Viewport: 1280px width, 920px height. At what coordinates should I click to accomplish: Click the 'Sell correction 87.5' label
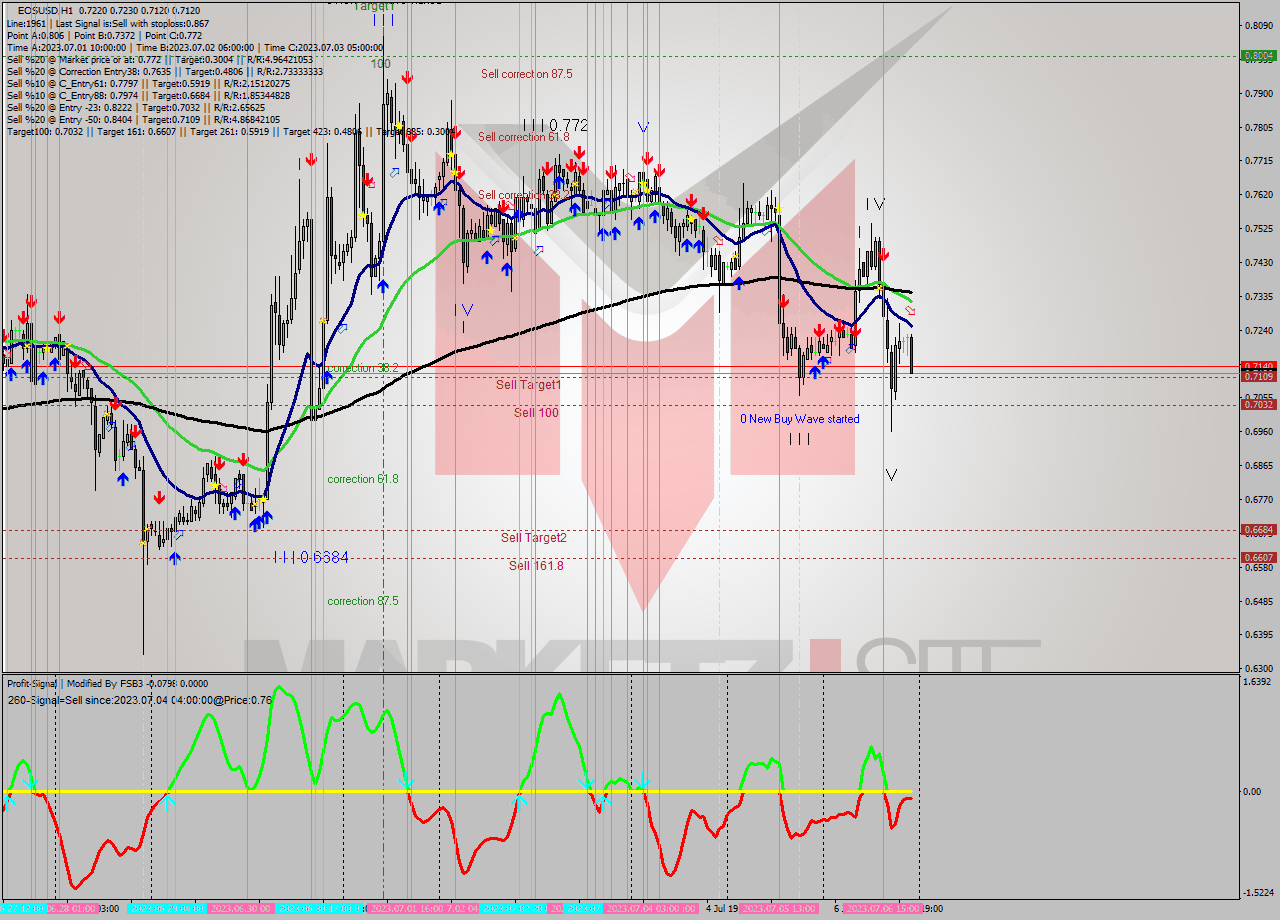click(x=526, y=74)
